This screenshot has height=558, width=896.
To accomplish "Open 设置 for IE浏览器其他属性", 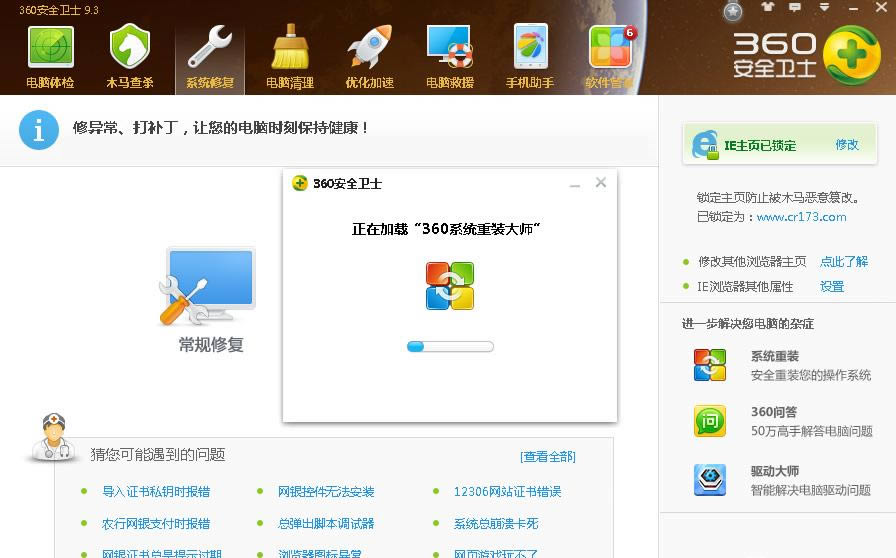I will click(832, 287).
